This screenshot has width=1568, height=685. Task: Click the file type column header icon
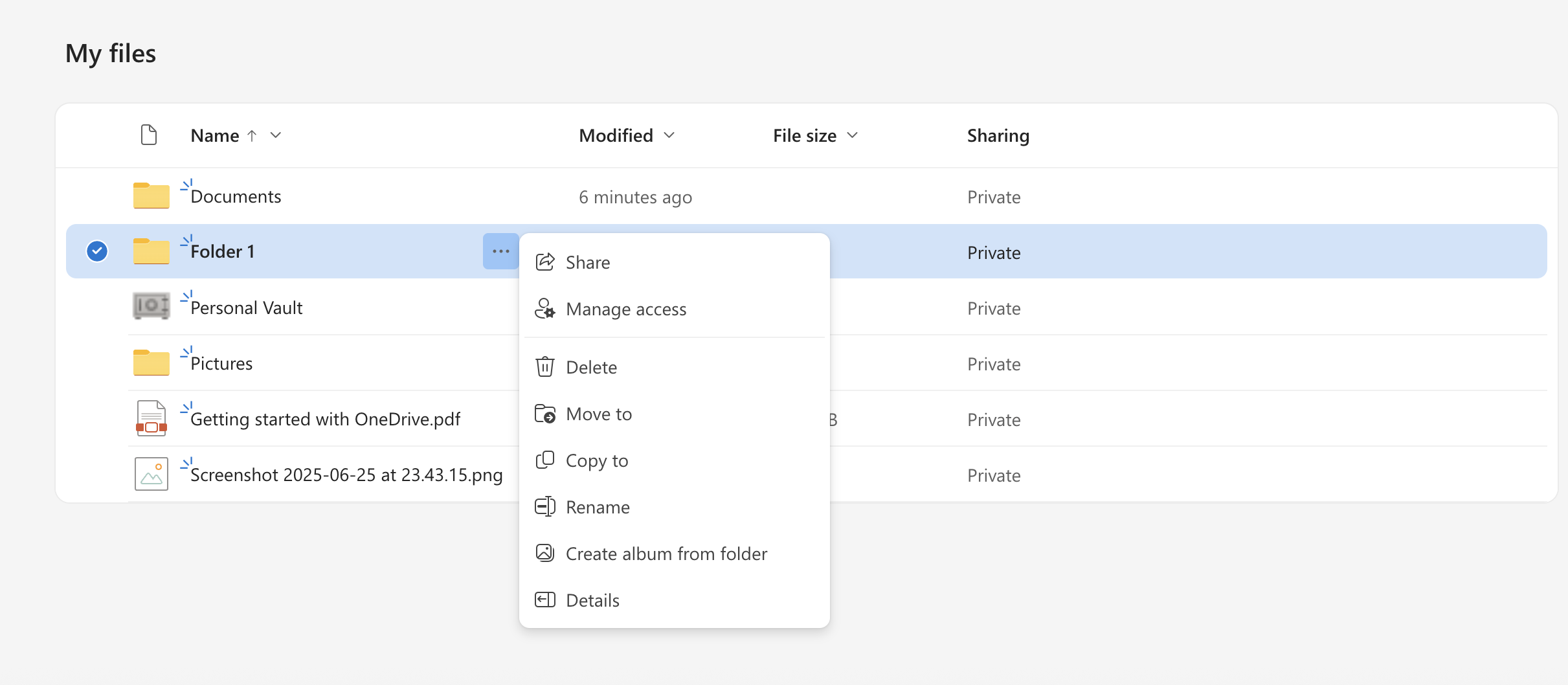[x=149, y=135]
